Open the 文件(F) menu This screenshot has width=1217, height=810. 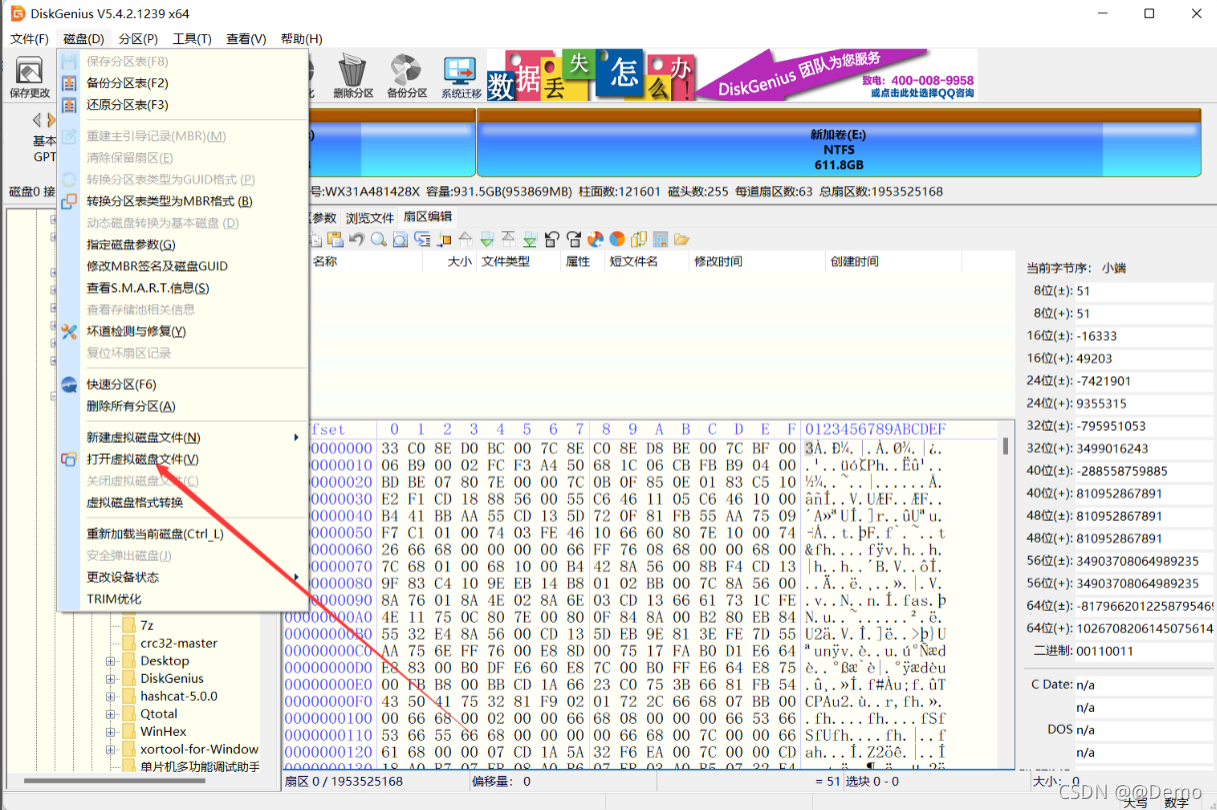[29, 39]
